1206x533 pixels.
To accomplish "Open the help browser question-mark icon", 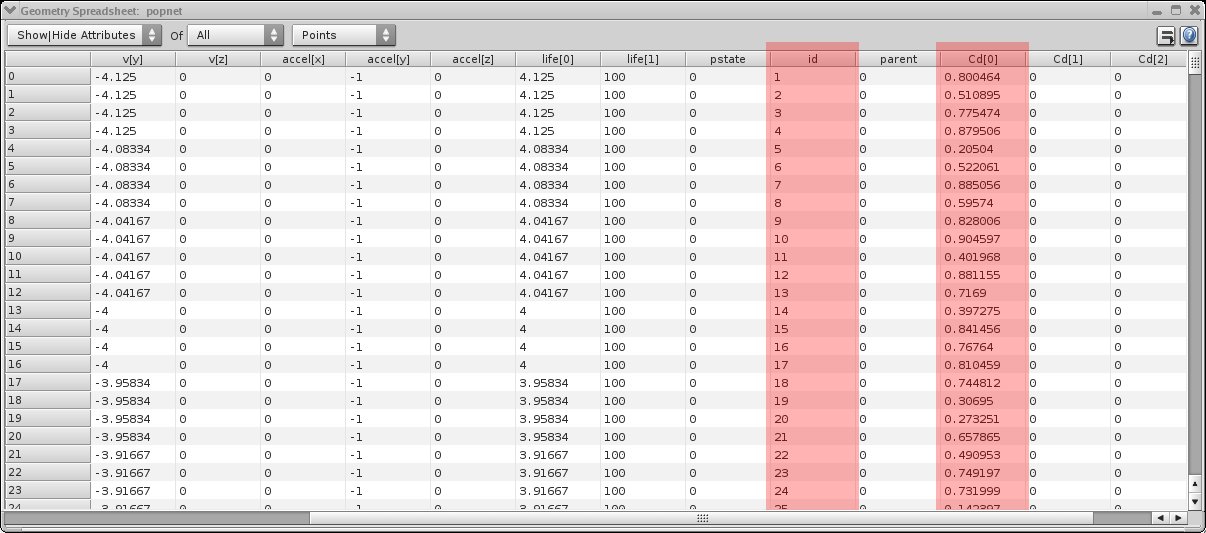I will tap(1189, 36).
